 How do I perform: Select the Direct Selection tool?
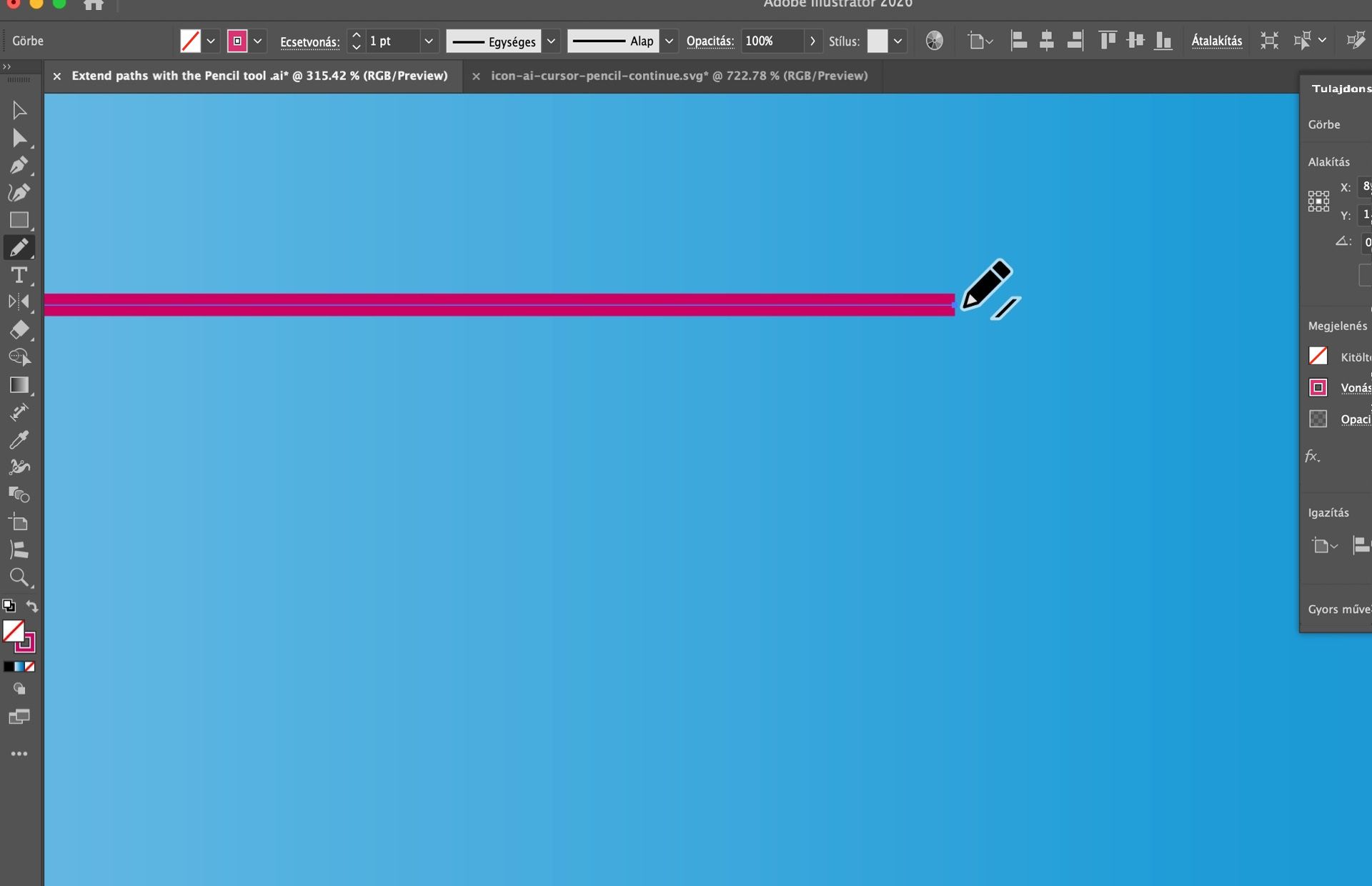19,138
